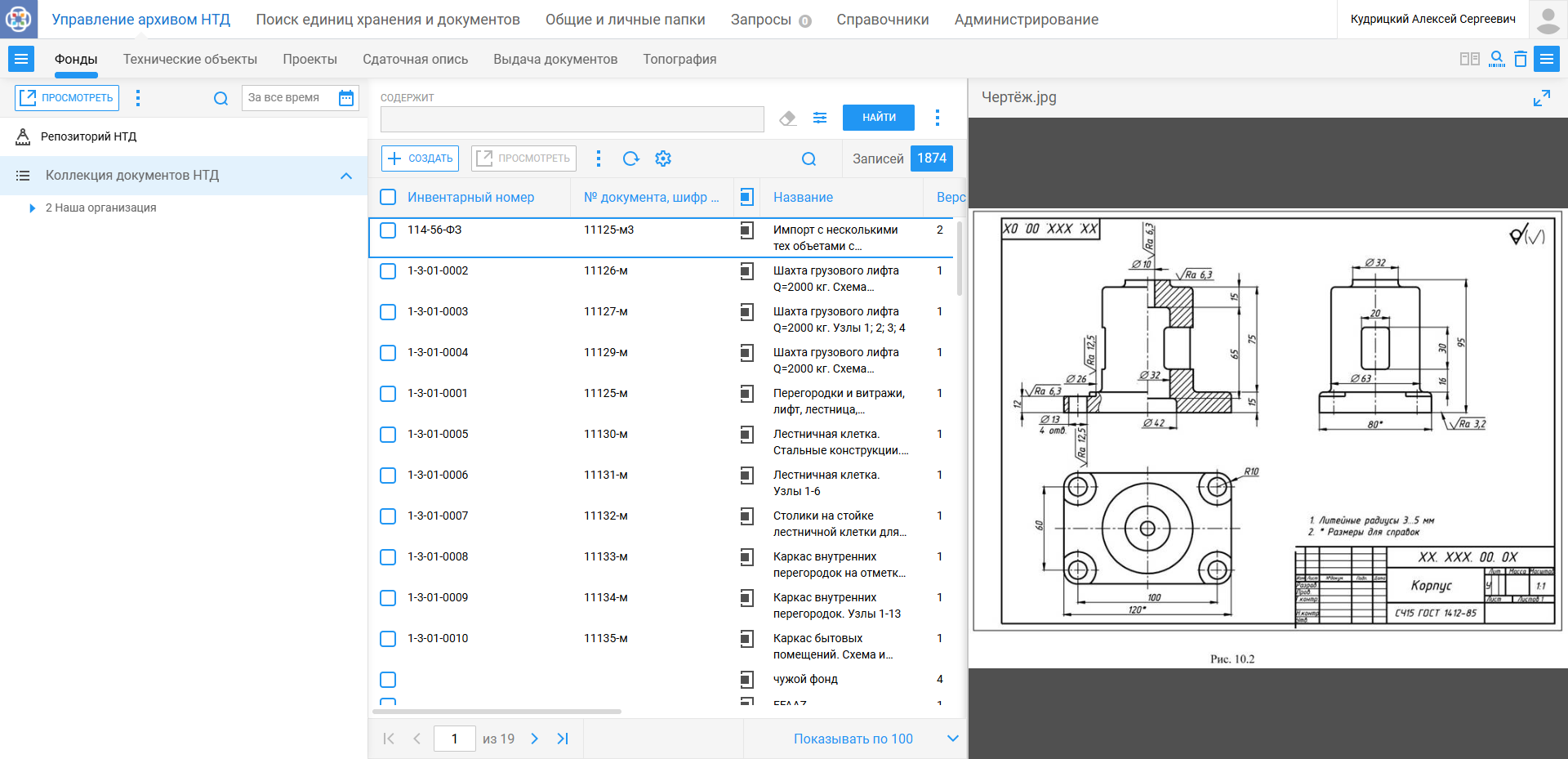Image resolution: width=1568 pixels, height=759 pixels.
Task: Open the calendar date picker icon
Action: [x=346, y=98]
